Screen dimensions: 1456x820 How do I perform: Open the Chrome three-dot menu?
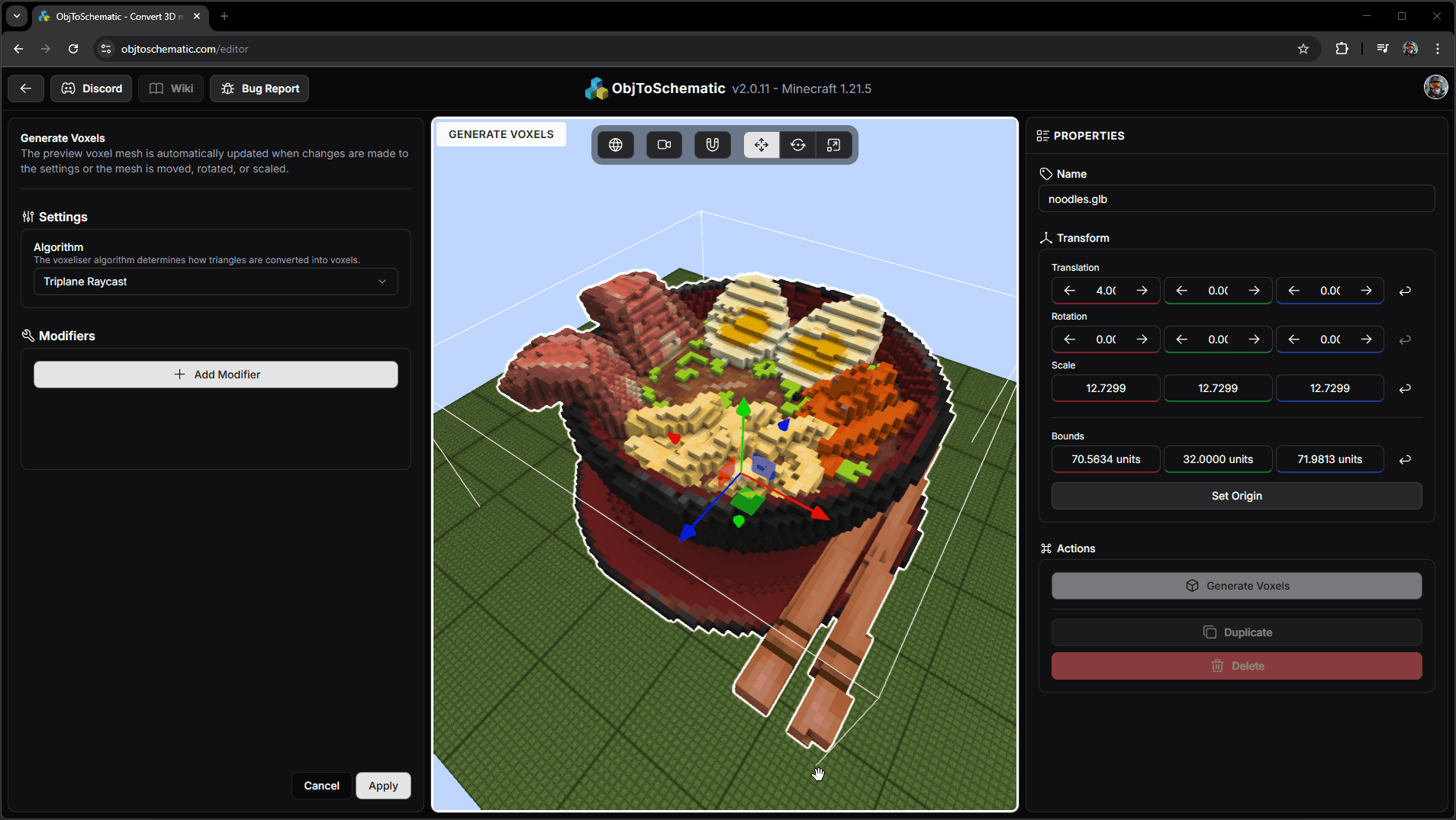[1438, 49]
